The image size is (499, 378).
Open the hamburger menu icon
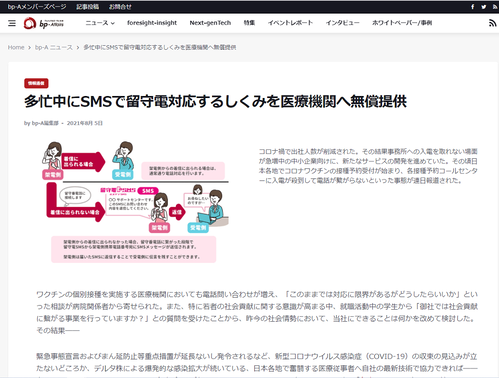click(12, 23)
